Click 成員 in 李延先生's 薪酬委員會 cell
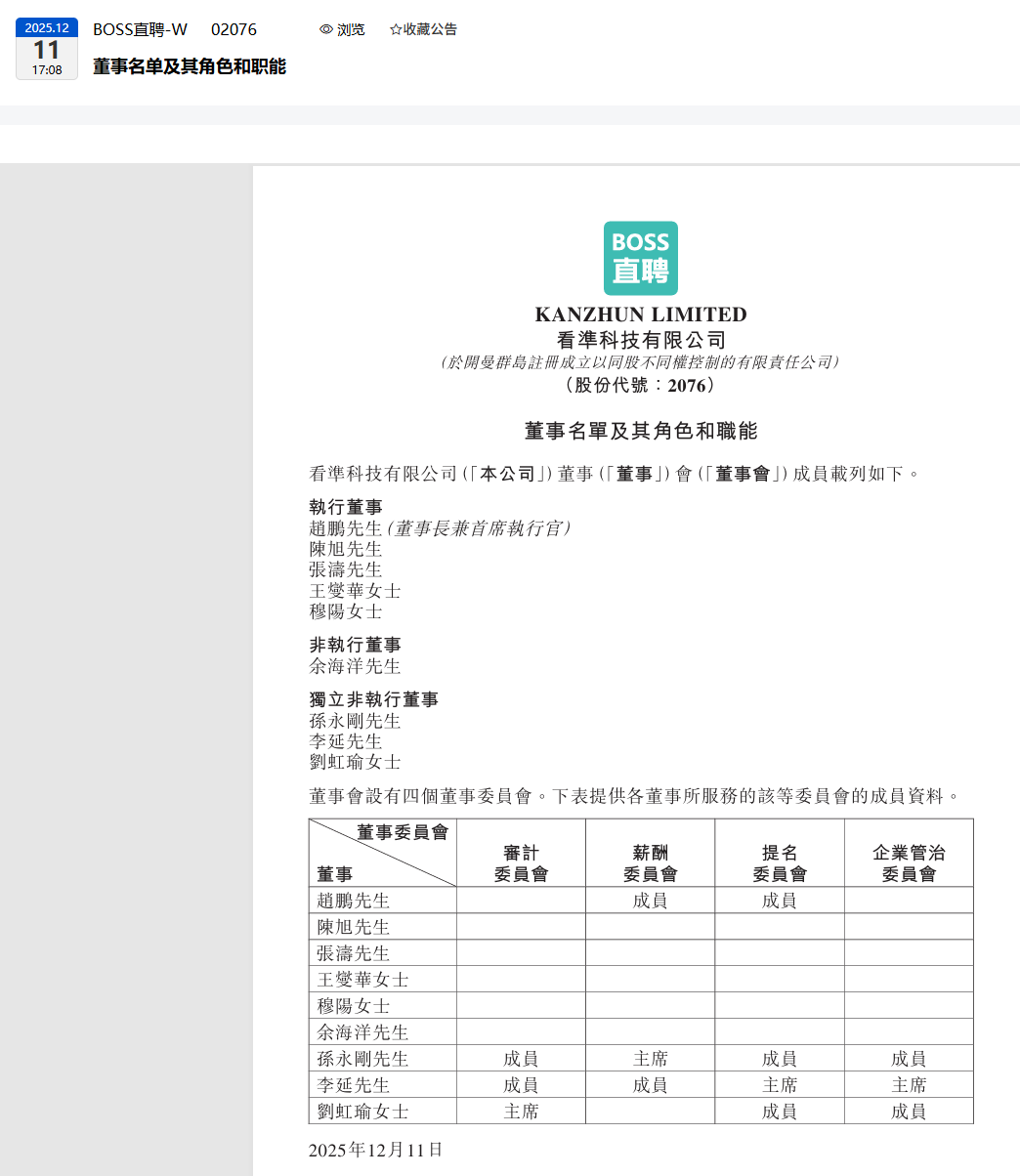Screen dimensions: 1020x1176 click(x=650, y=1085)
